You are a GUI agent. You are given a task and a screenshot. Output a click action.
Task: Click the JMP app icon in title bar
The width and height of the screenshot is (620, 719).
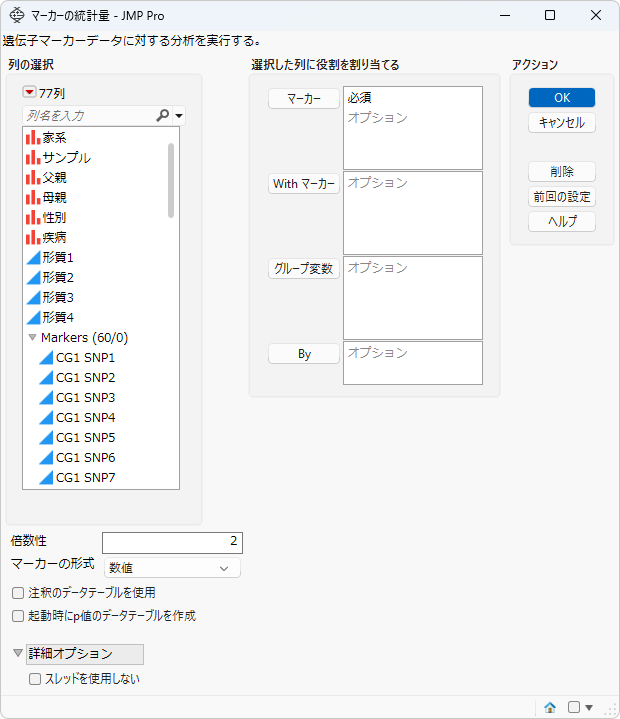(17, 15)
